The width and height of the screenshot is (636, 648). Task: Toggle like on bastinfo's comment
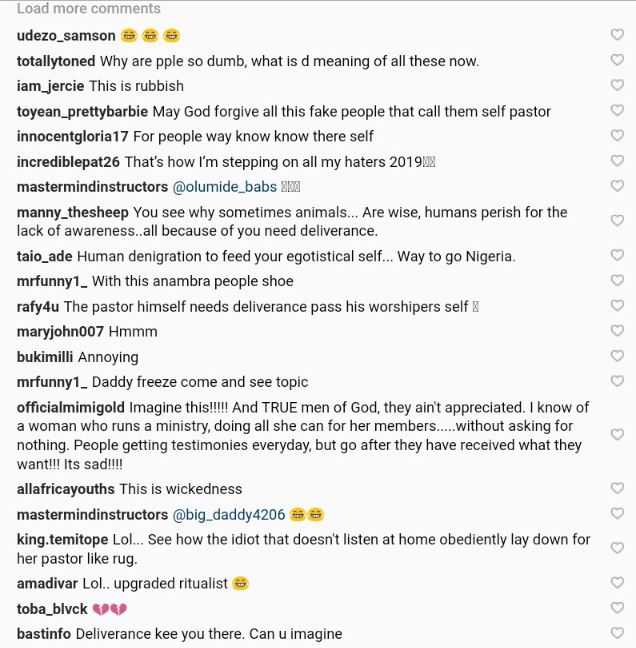pos(617,633)
